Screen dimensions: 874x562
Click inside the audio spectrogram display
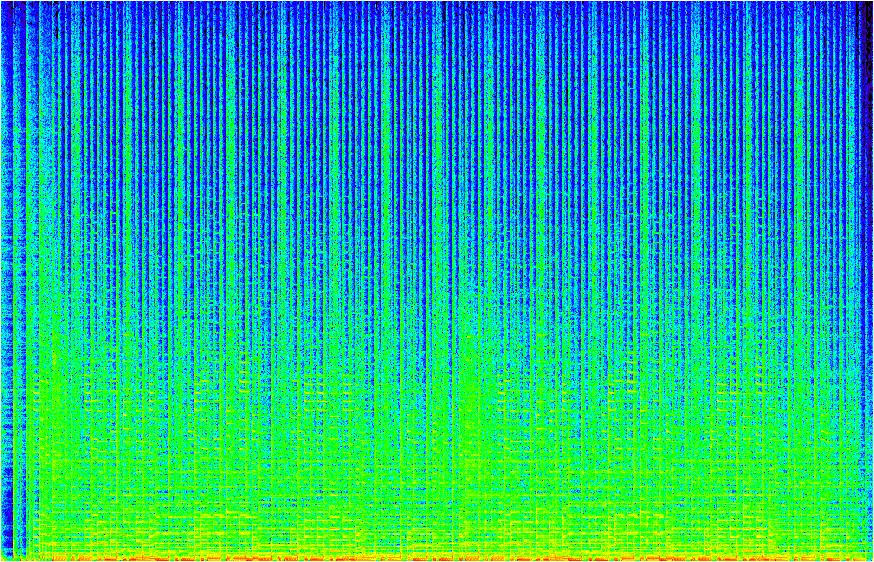click(437, 281)
